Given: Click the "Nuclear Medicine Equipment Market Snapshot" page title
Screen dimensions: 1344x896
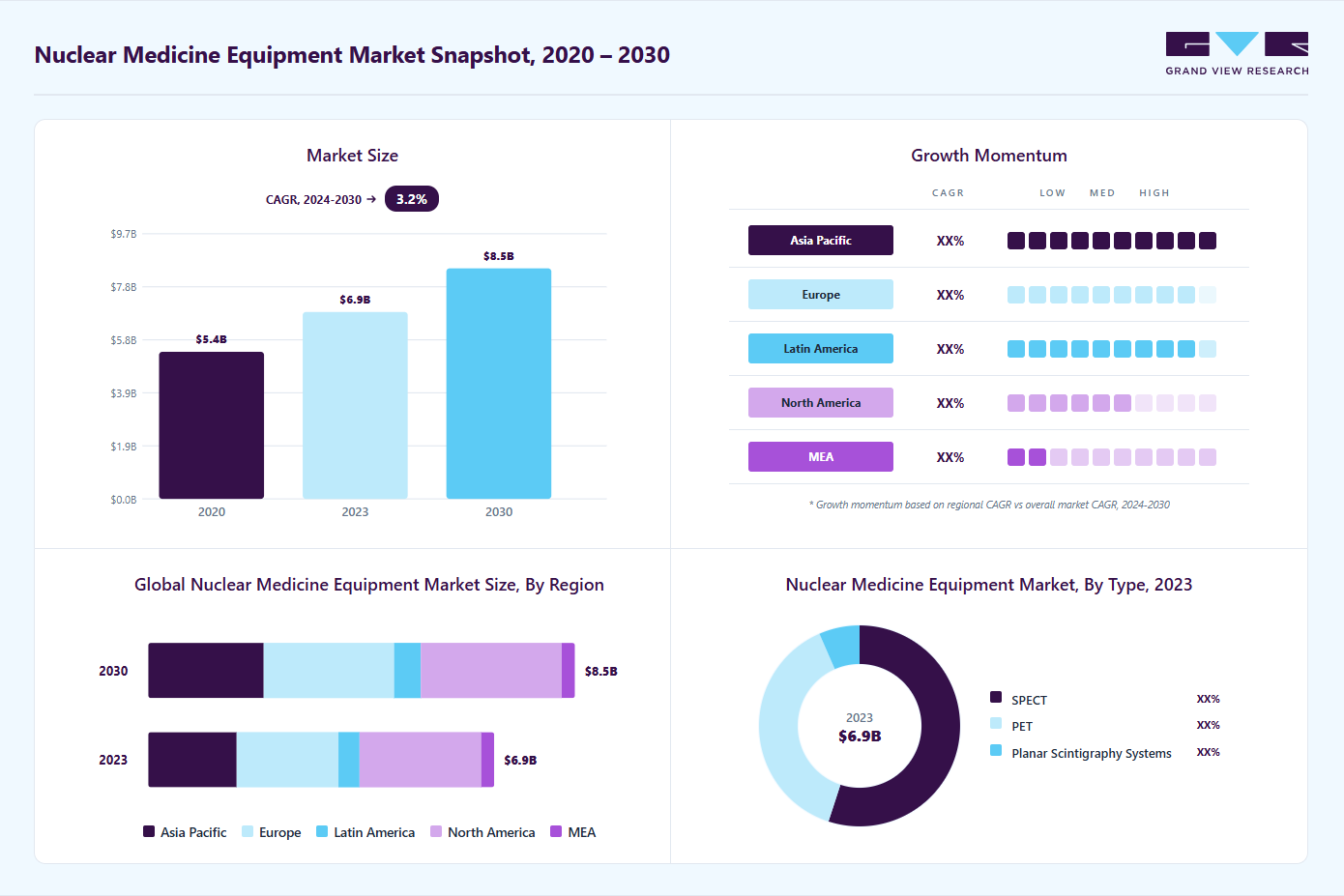Looking at the screenshot, I should coord(352,55).
